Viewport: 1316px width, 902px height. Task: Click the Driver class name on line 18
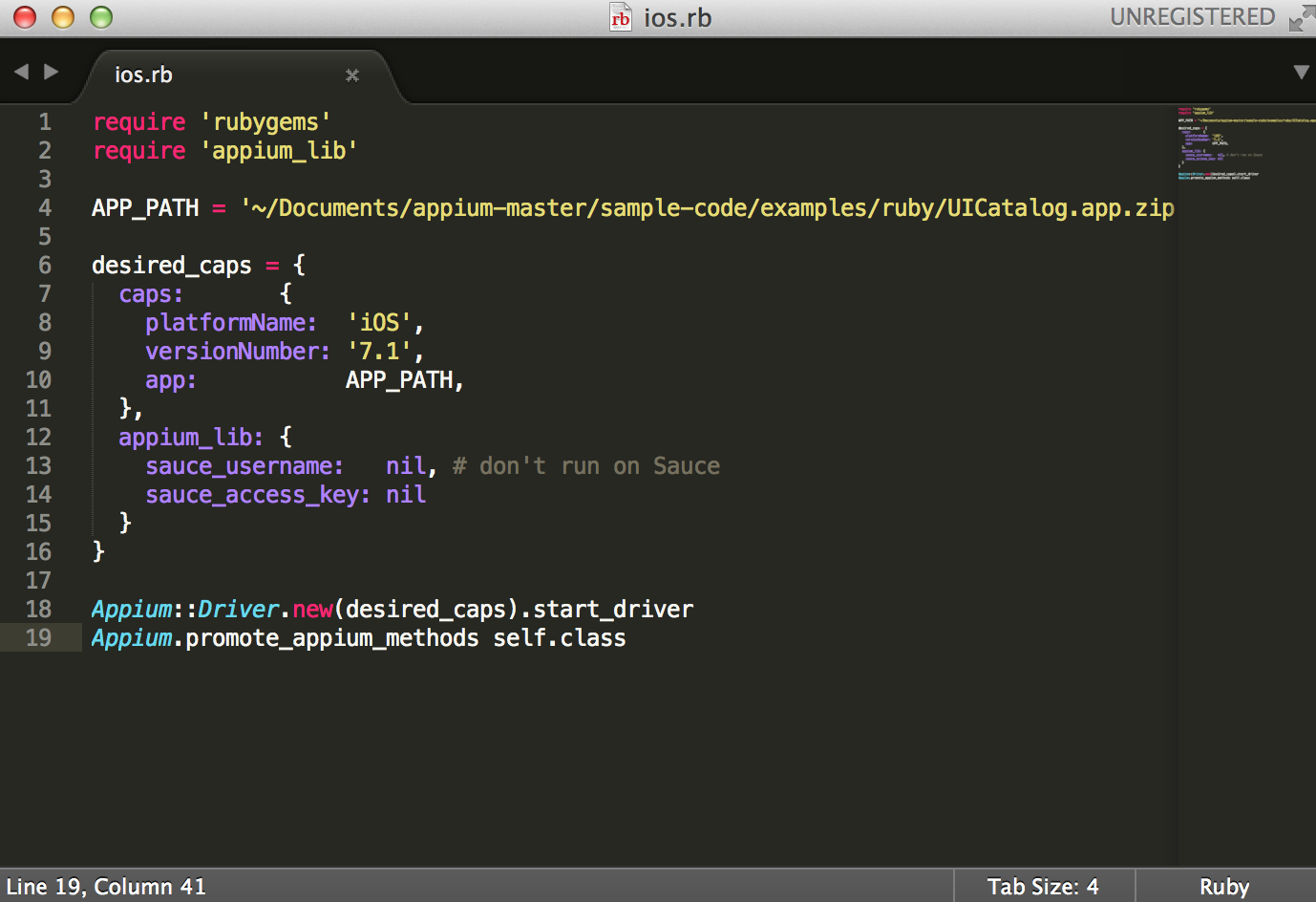tap(239, 610)
